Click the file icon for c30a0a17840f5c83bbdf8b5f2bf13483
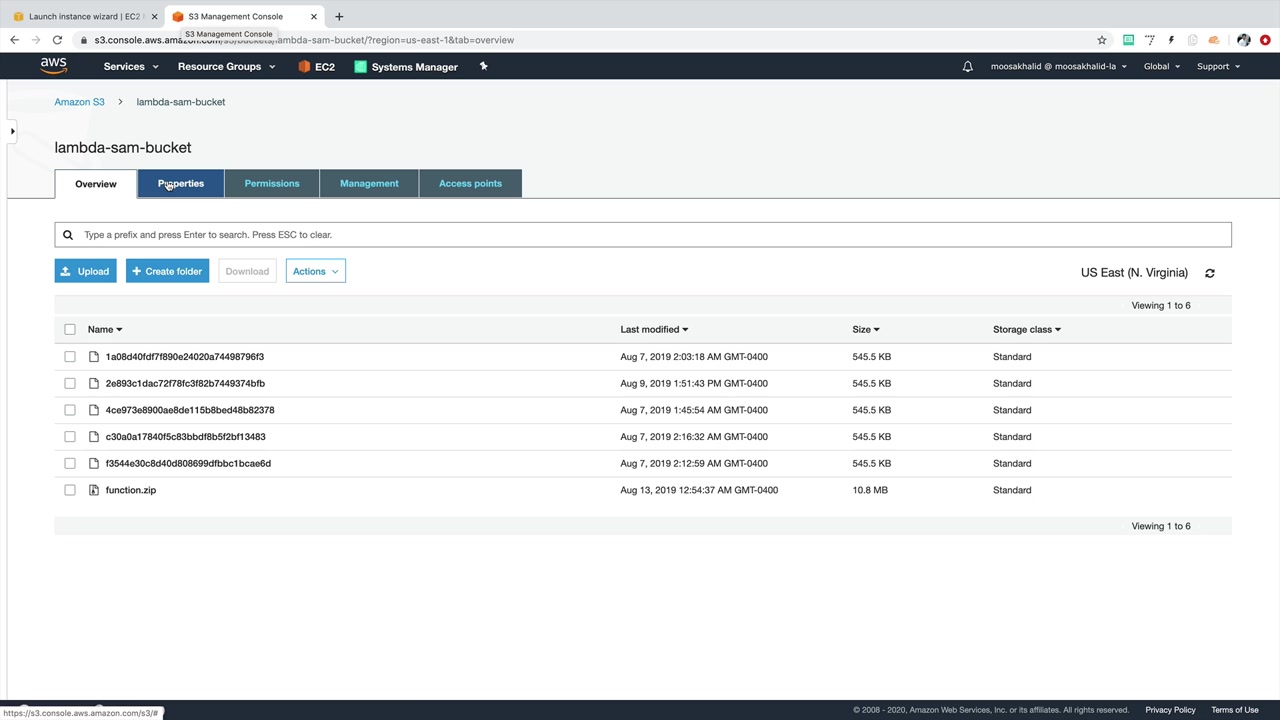Screen dimensions: 1280x720 [x=94, y=437]
